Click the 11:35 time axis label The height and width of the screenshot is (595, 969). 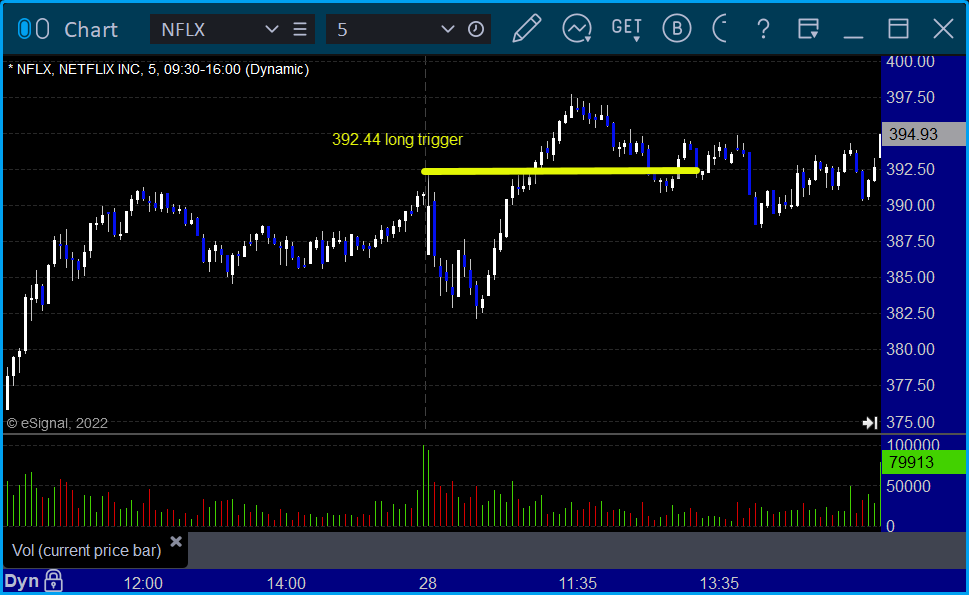(x=578, y=583)
